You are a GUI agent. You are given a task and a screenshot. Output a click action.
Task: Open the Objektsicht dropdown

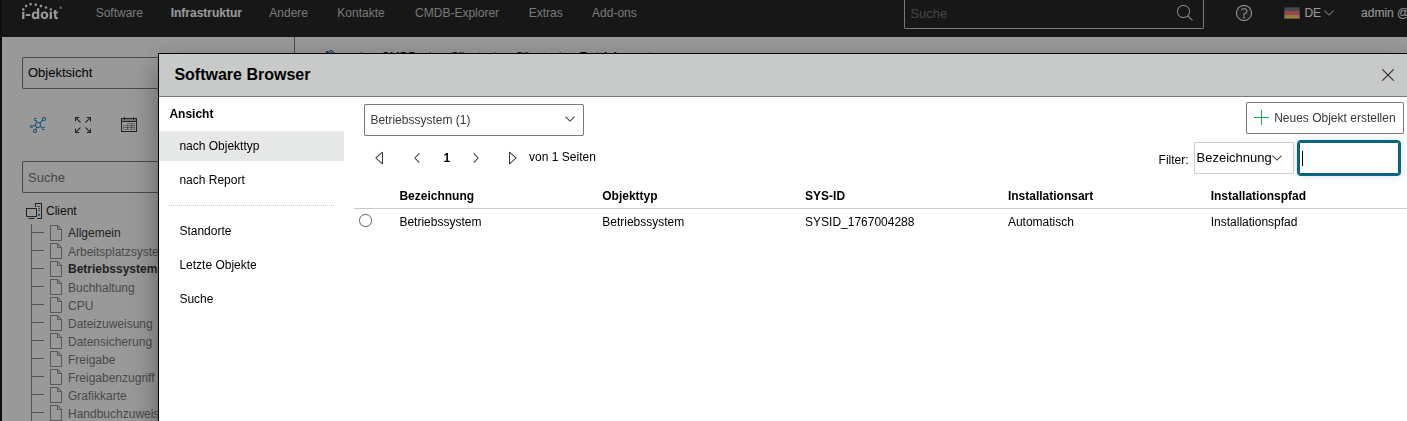(90, 73)
